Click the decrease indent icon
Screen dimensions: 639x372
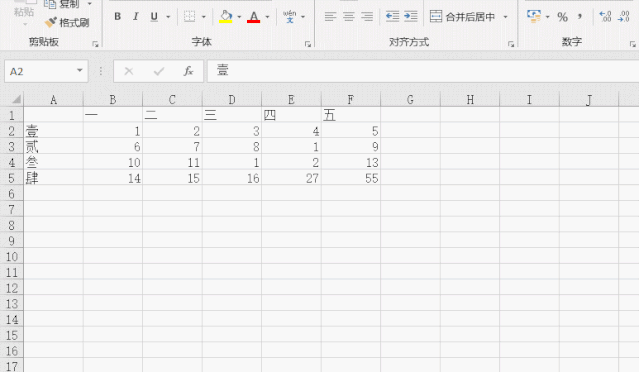point(392,17)
